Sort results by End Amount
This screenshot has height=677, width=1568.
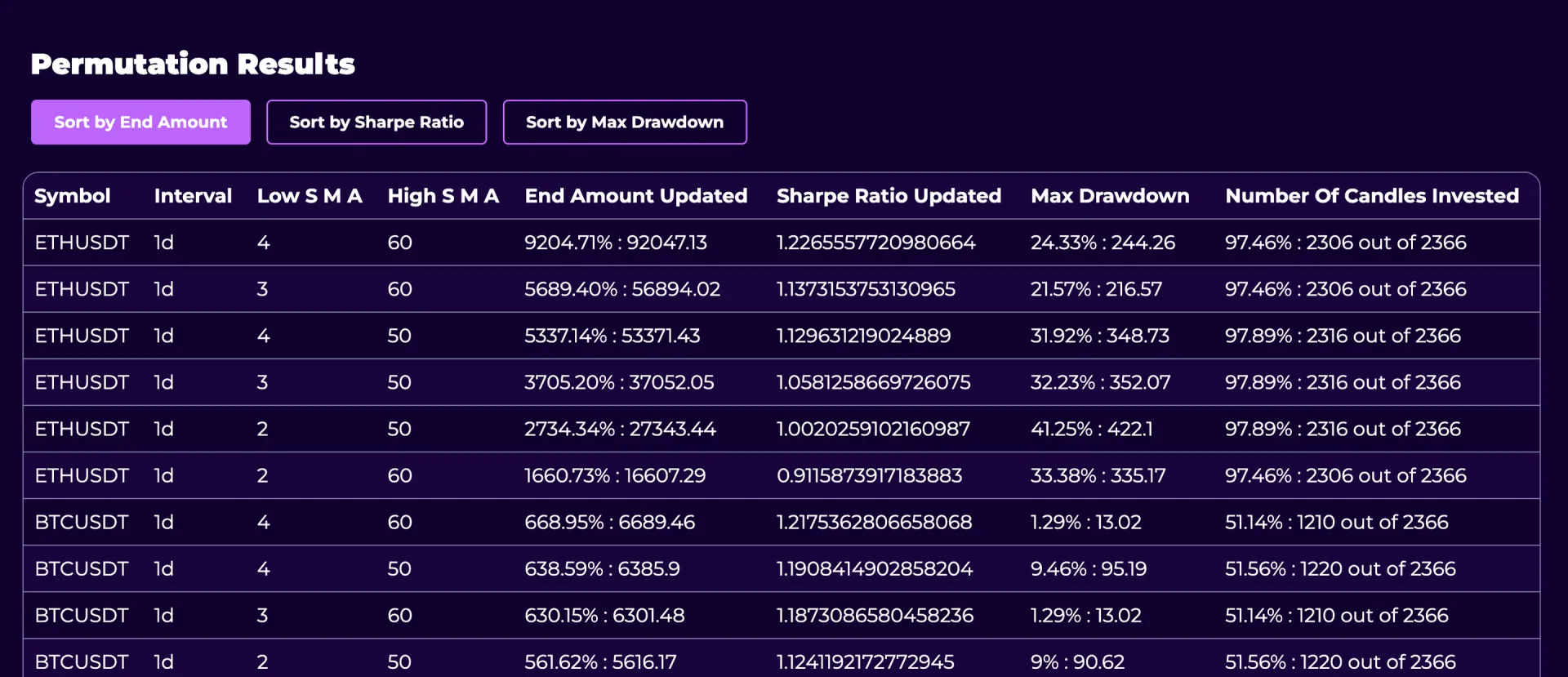(140, 122)
